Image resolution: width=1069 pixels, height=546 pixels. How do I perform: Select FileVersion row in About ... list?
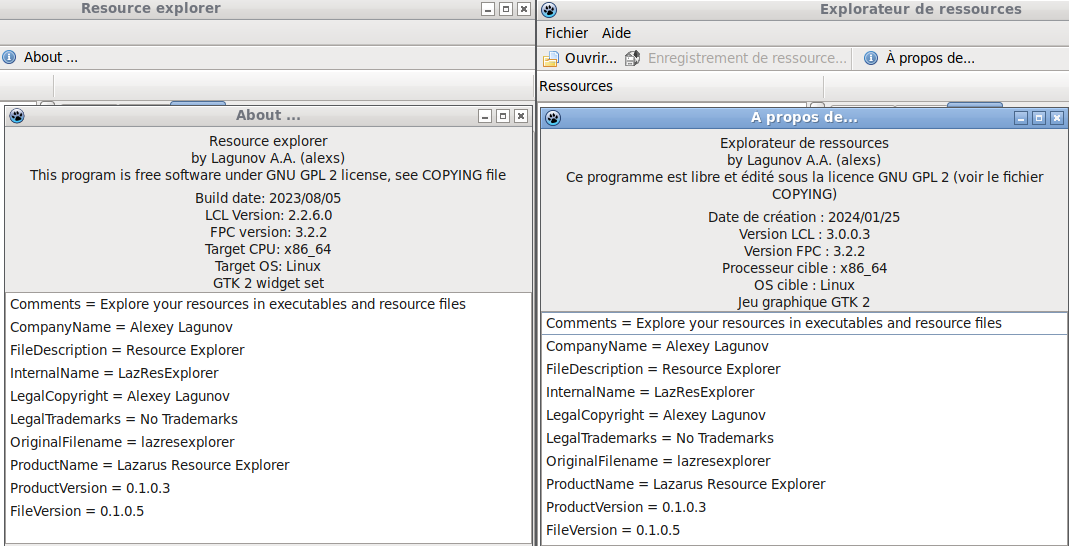pyautogui.click(x=268, y=511)
